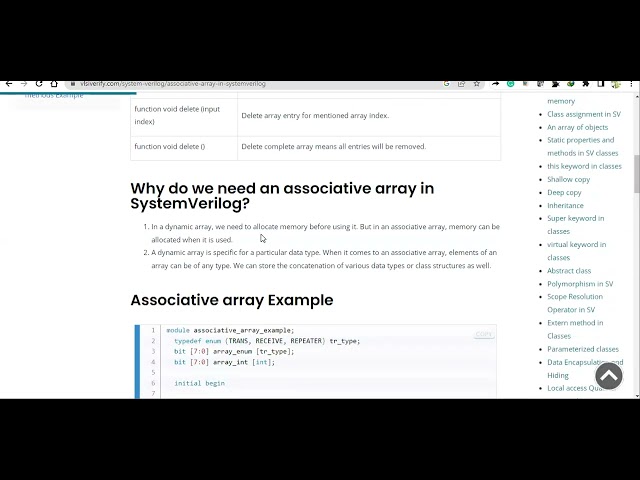Click list item starting 'In a dynamic array'

tap(325, 233)
